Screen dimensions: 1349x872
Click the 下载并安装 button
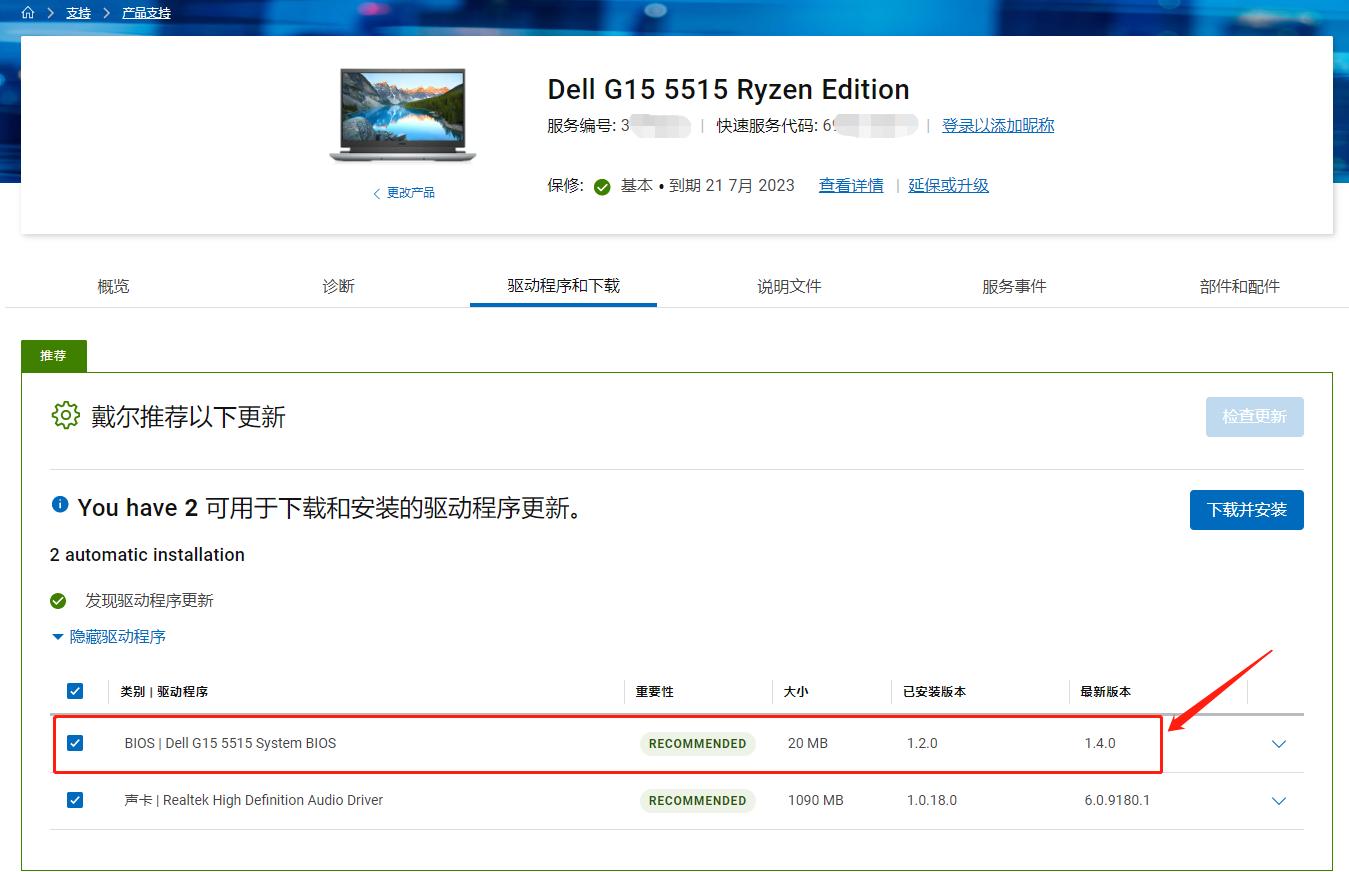click(1246, 509)
